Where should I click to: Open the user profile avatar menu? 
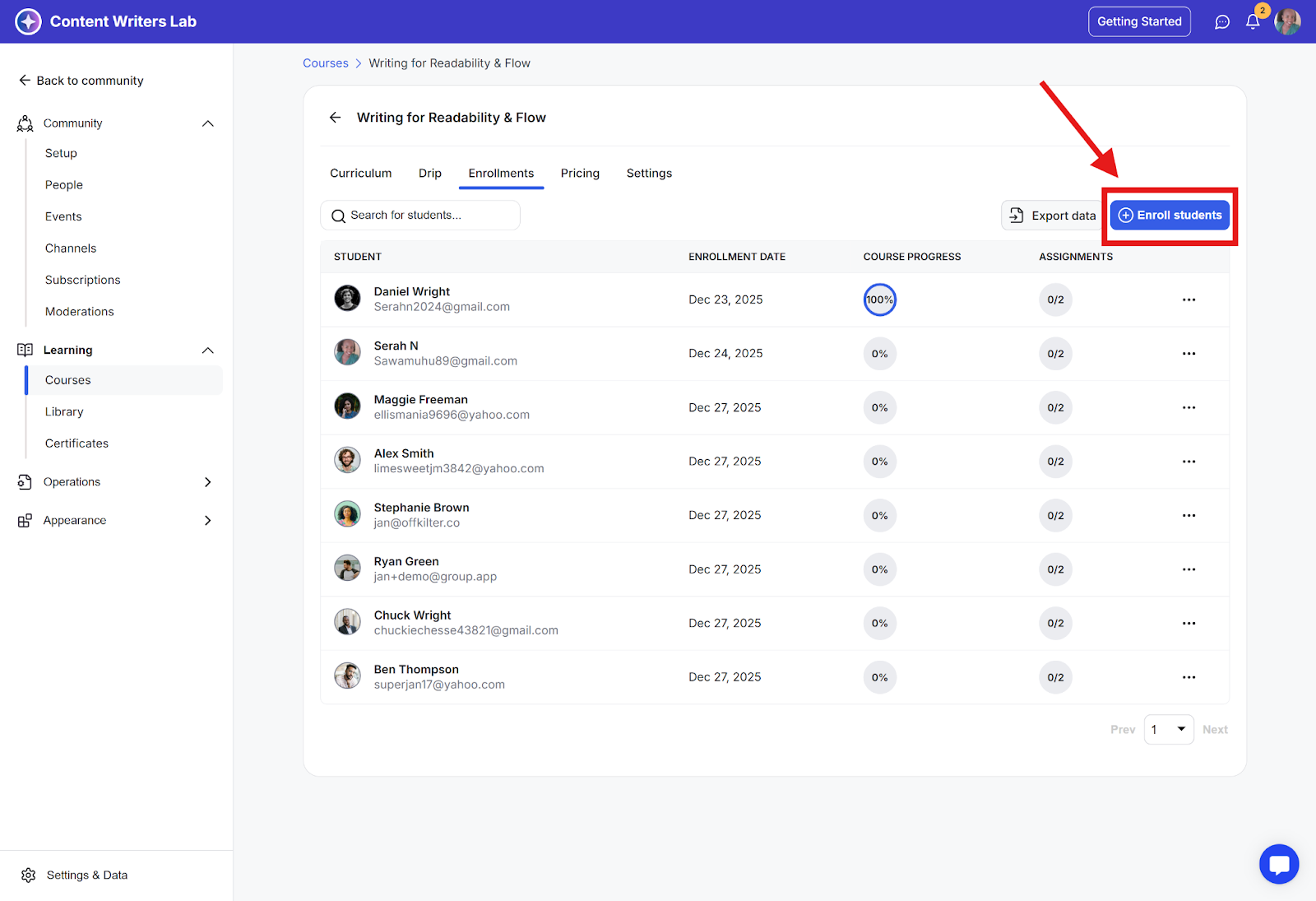click(1287, 22)
